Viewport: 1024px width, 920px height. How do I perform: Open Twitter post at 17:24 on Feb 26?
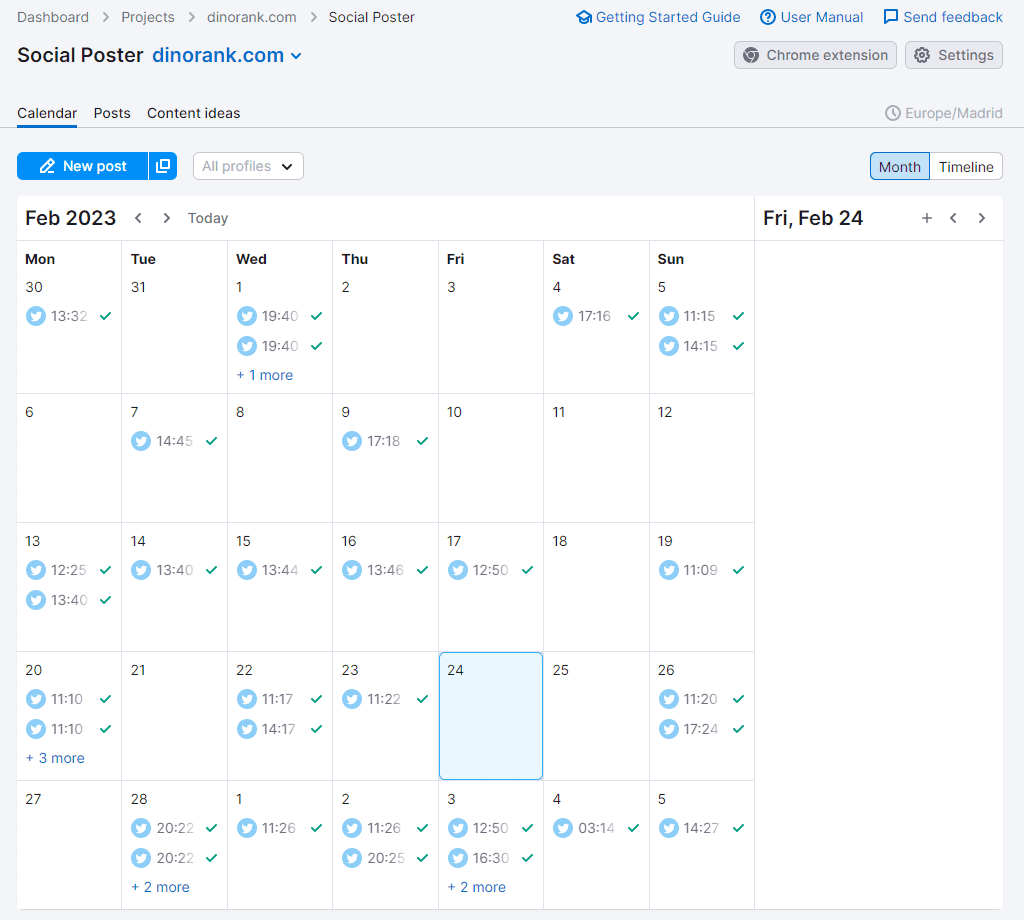click(x=701, y=729)
